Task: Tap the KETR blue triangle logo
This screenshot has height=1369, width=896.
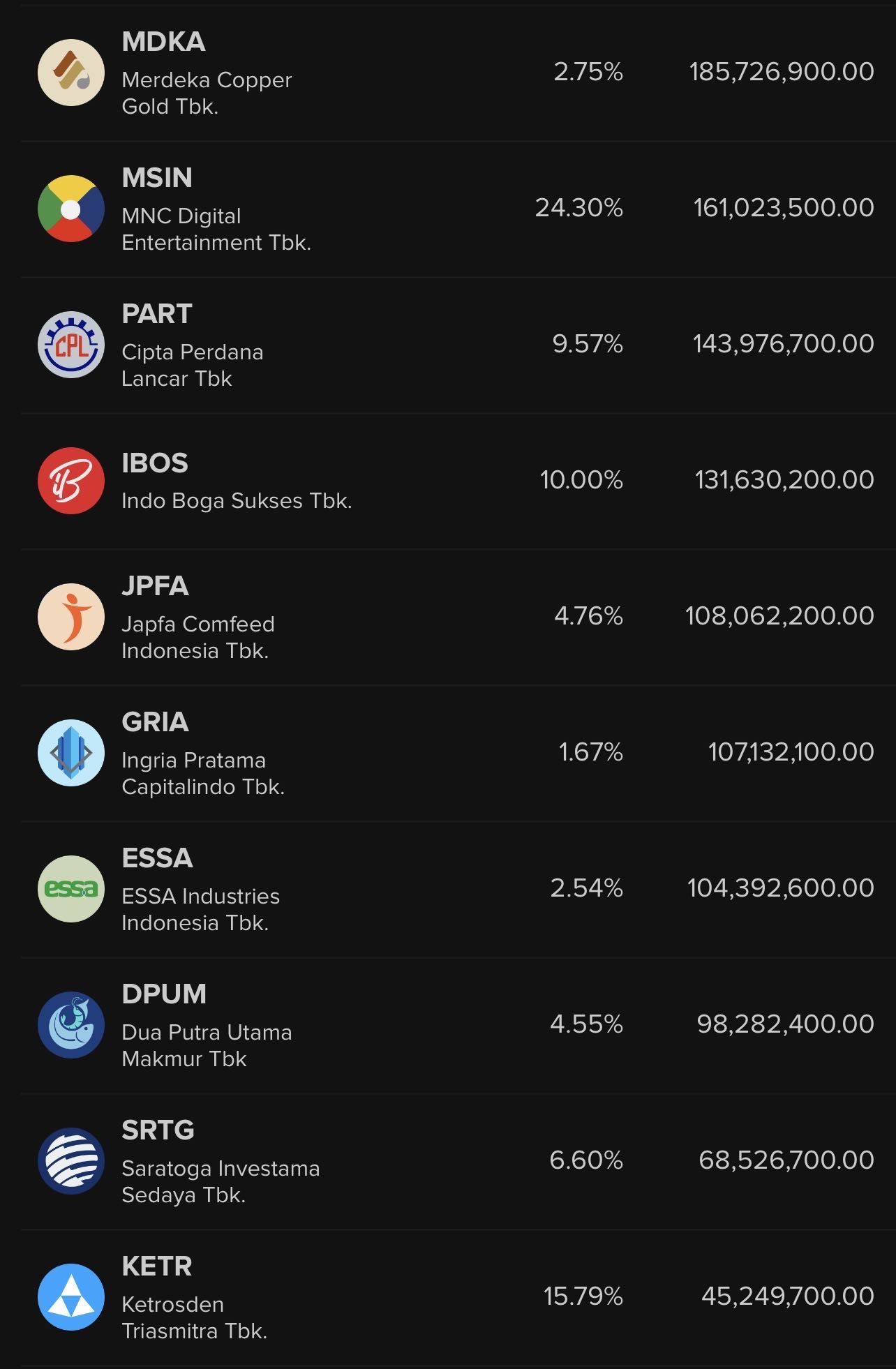Action: tap(71, 1297)
